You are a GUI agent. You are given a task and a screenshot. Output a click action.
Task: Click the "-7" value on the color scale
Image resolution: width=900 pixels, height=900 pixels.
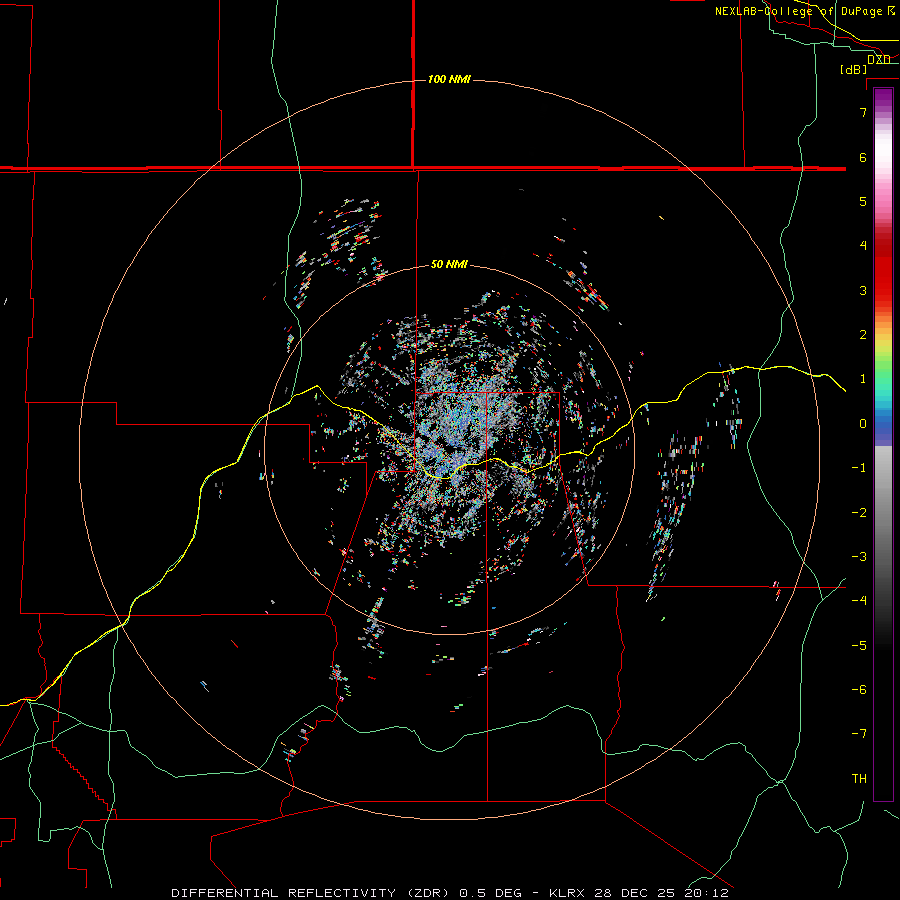(x=859, y=734)
